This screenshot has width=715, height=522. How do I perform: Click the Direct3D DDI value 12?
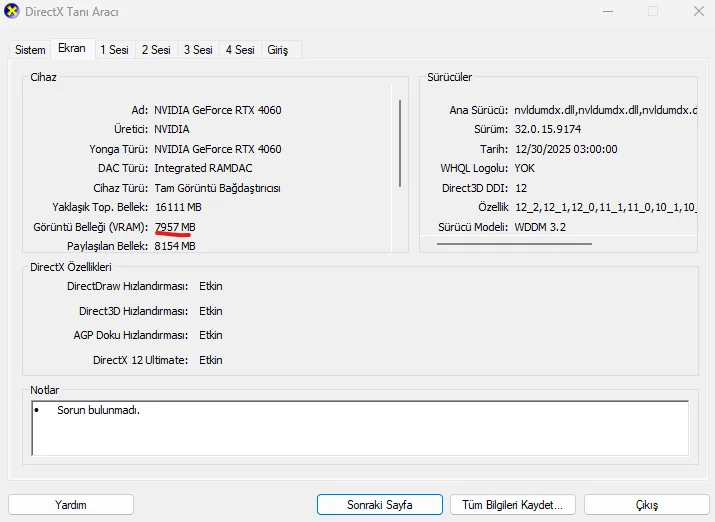[521, 188]
